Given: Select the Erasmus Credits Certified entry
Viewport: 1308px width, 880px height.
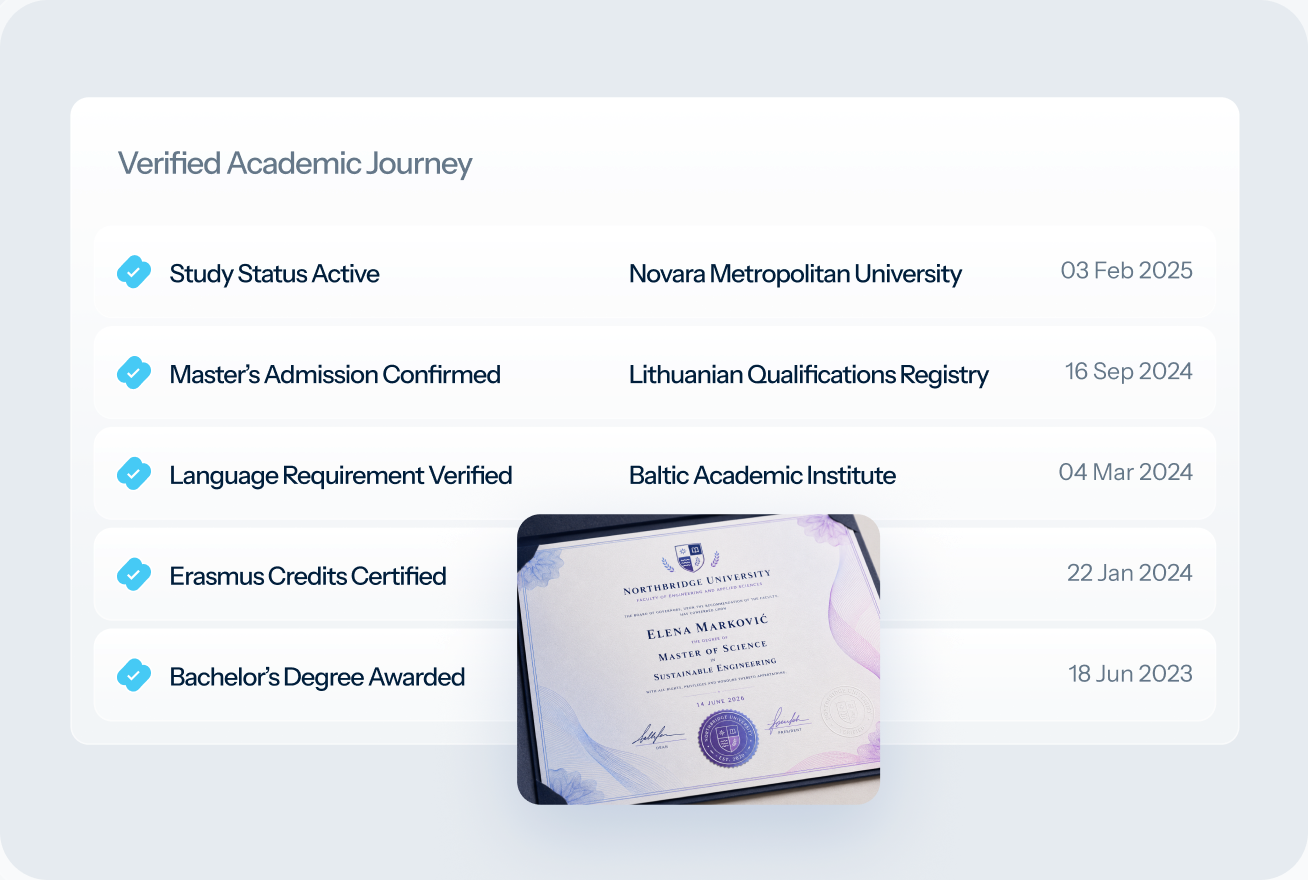Looking at the screenshot, I should pyautogui.click(x=655, y=575).
